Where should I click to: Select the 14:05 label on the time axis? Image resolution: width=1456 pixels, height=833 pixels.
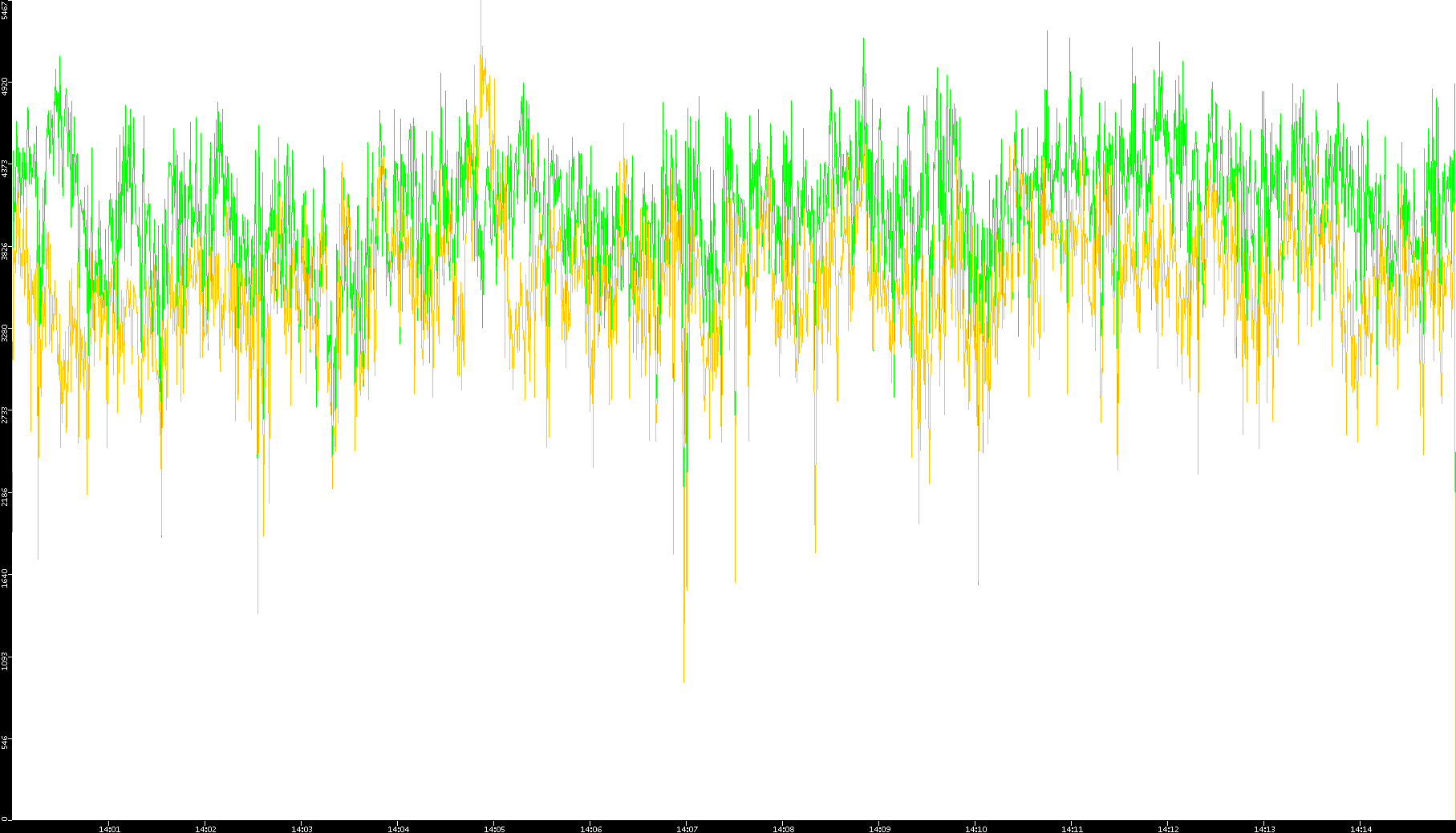click(x=494, y=829)
